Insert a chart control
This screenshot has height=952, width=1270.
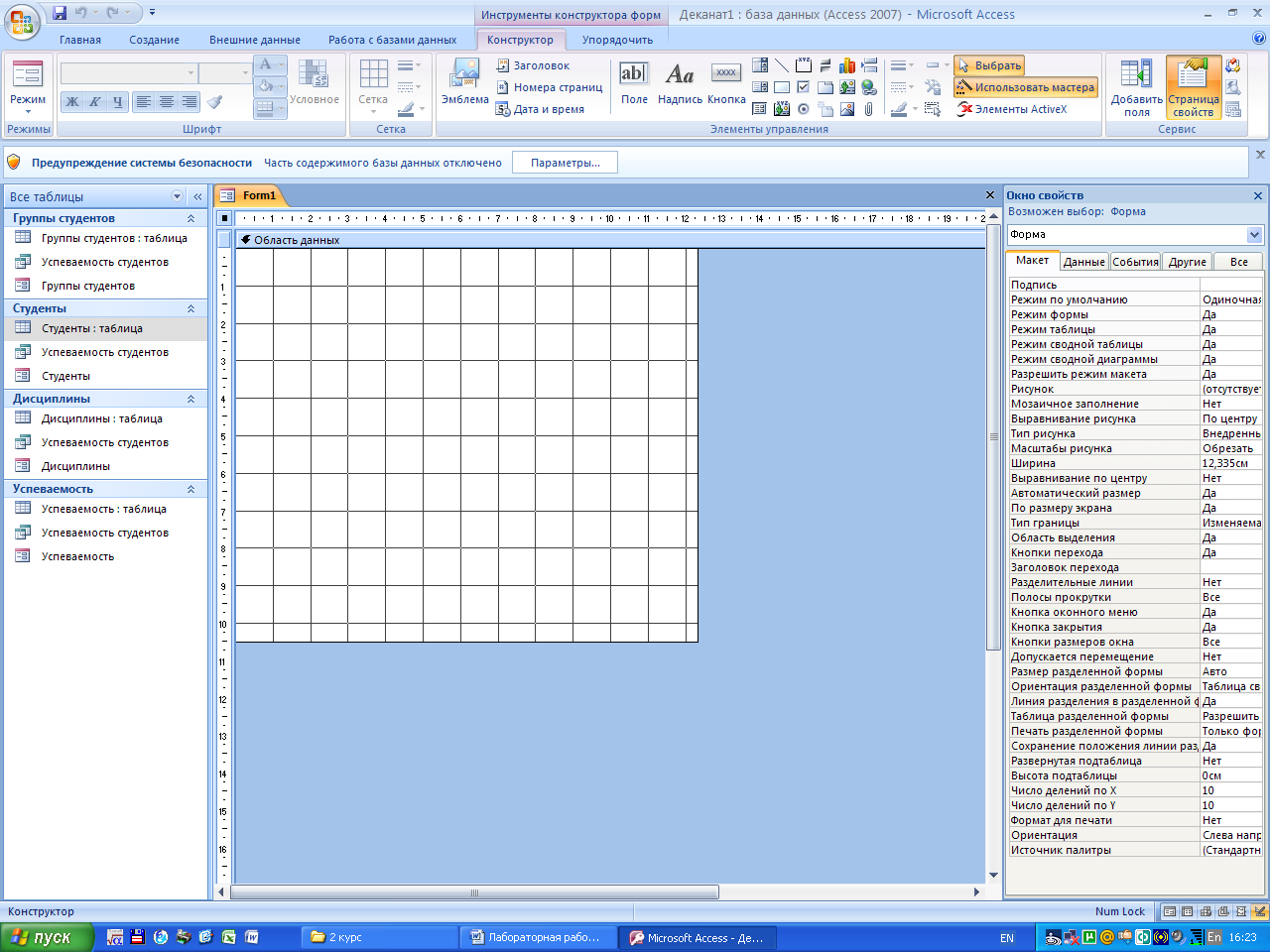[847, 65]
